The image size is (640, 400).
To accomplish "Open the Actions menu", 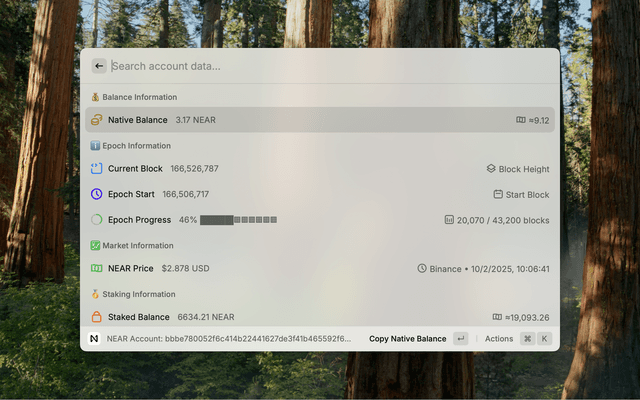I will (x=499, y=339).
